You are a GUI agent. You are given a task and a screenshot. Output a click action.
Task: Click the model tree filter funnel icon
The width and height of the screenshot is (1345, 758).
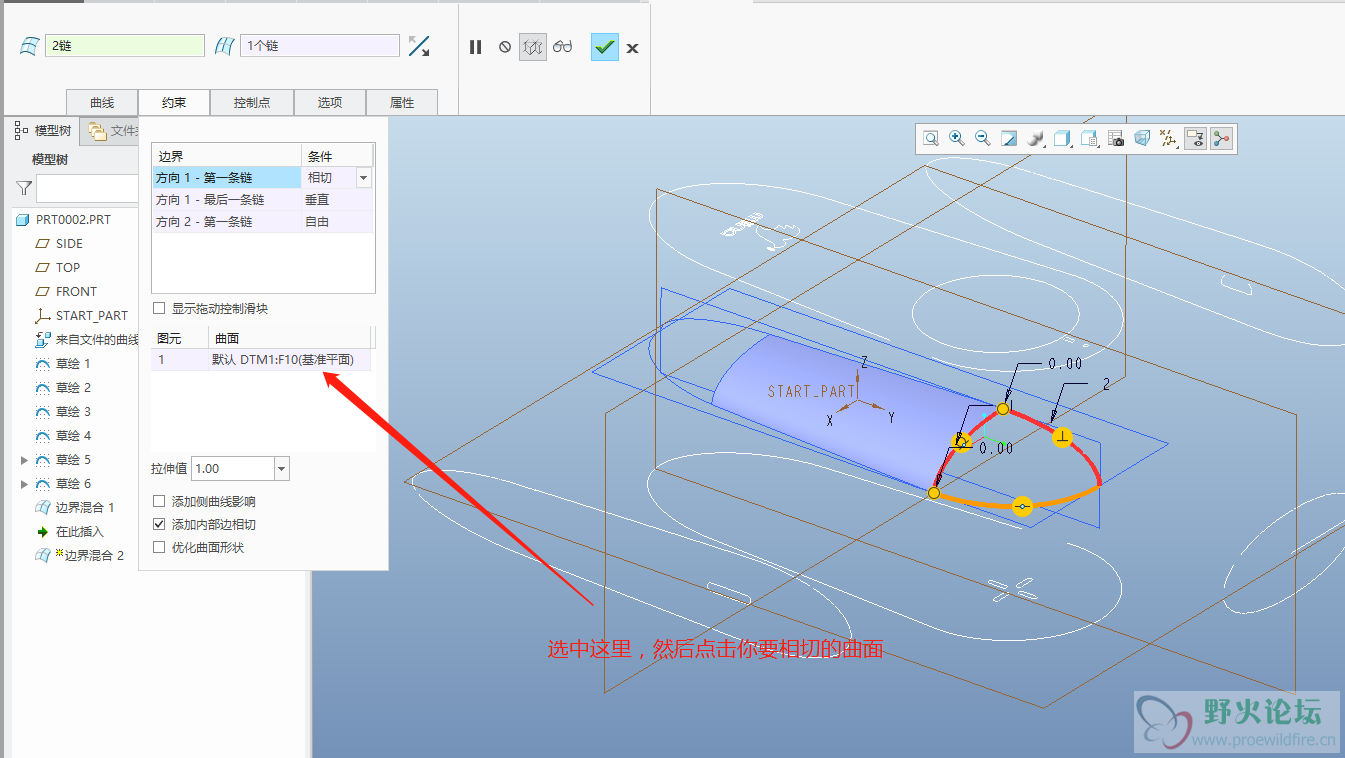24,187
